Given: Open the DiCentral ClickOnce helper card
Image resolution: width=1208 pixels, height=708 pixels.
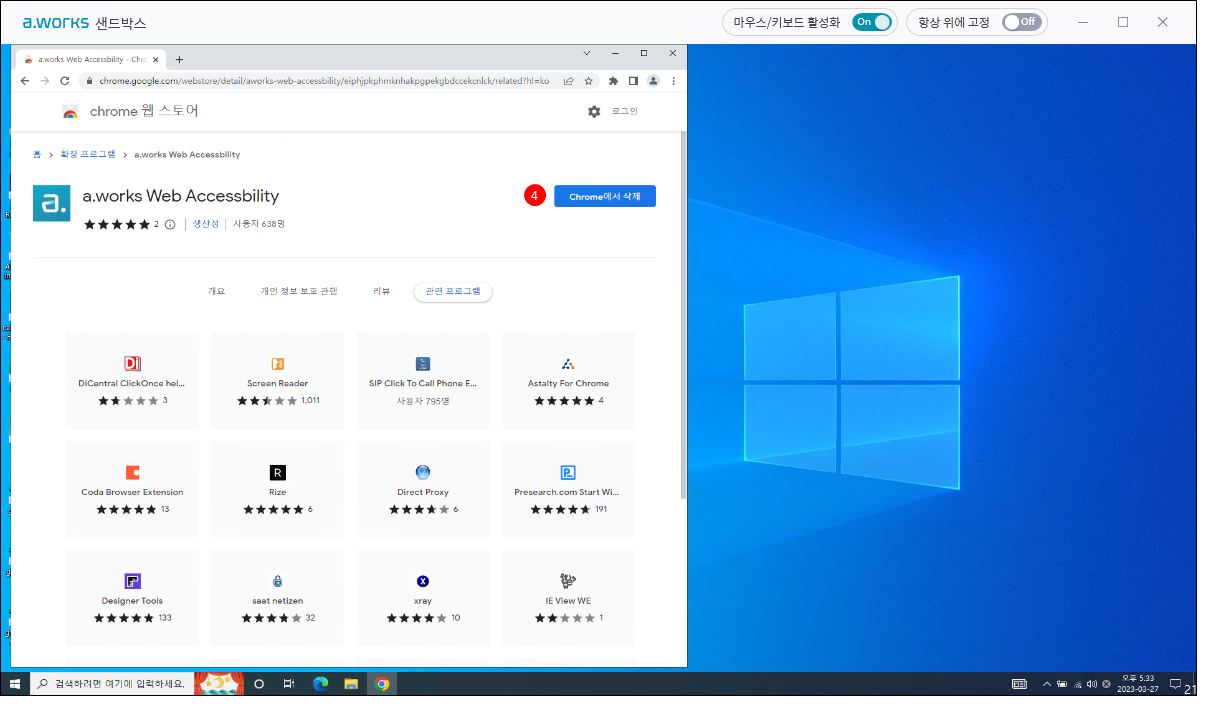Looking at the screenshot, I should [132, 382].
